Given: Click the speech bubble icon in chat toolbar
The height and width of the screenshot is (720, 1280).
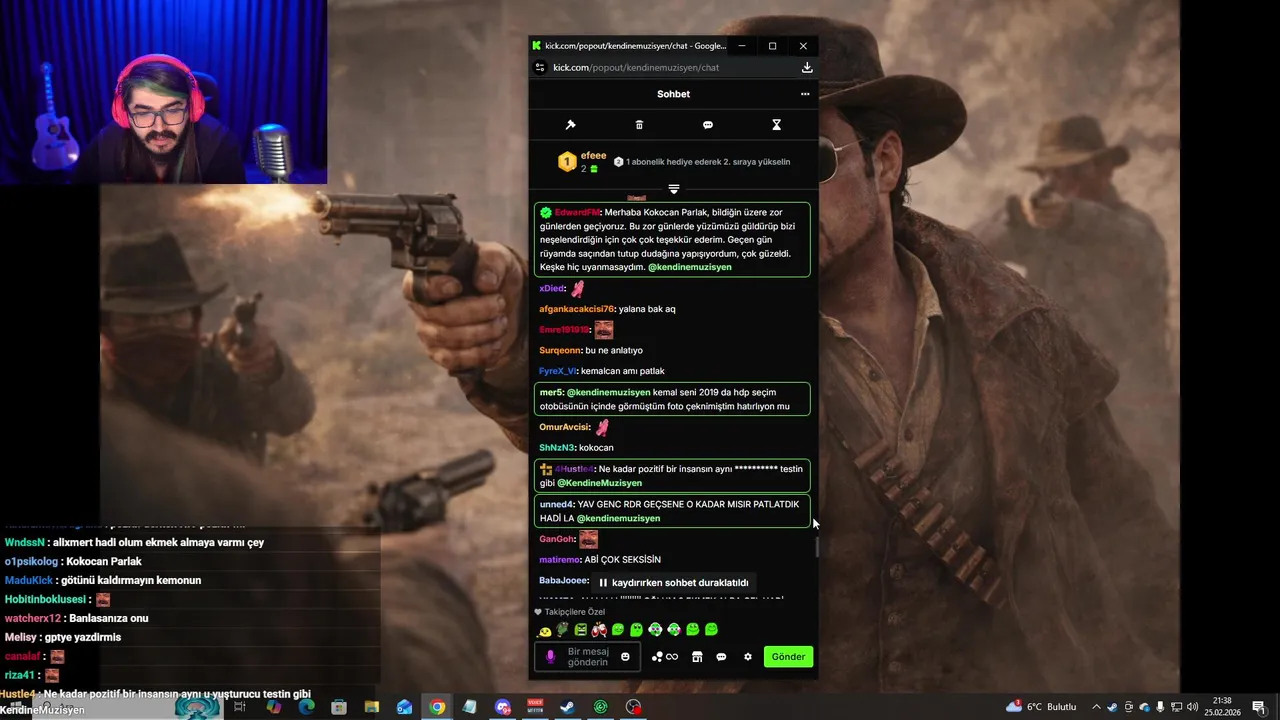Looking at the screenshot, I should tap(708, 125).
